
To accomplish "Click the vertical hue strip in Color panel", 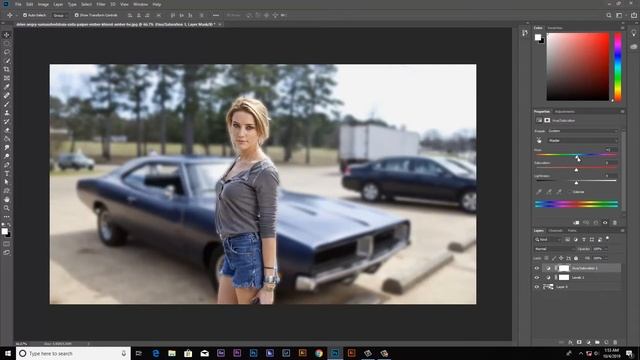I will (x=618, y=67).
